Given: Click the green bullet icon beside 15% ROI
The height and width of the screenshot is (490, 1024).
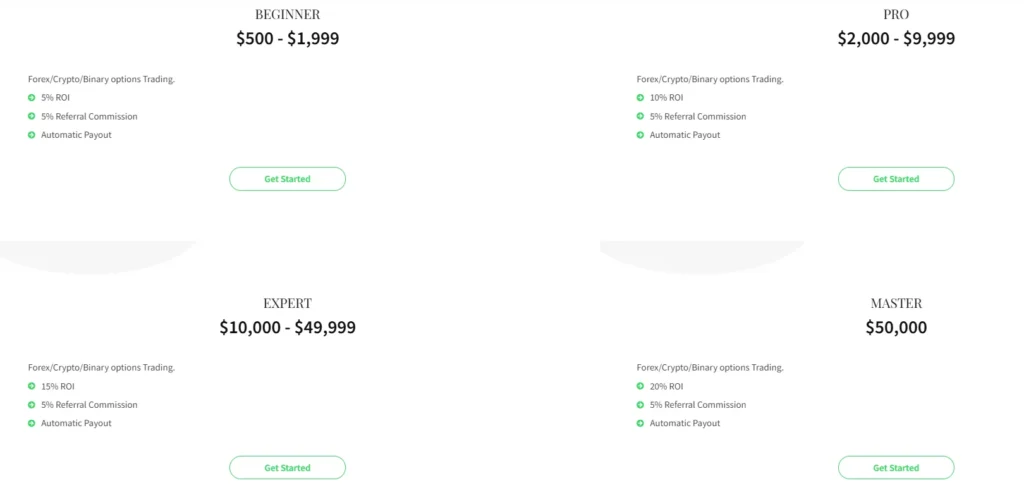Looking at the screenshot, I should (x=32, y=386).
